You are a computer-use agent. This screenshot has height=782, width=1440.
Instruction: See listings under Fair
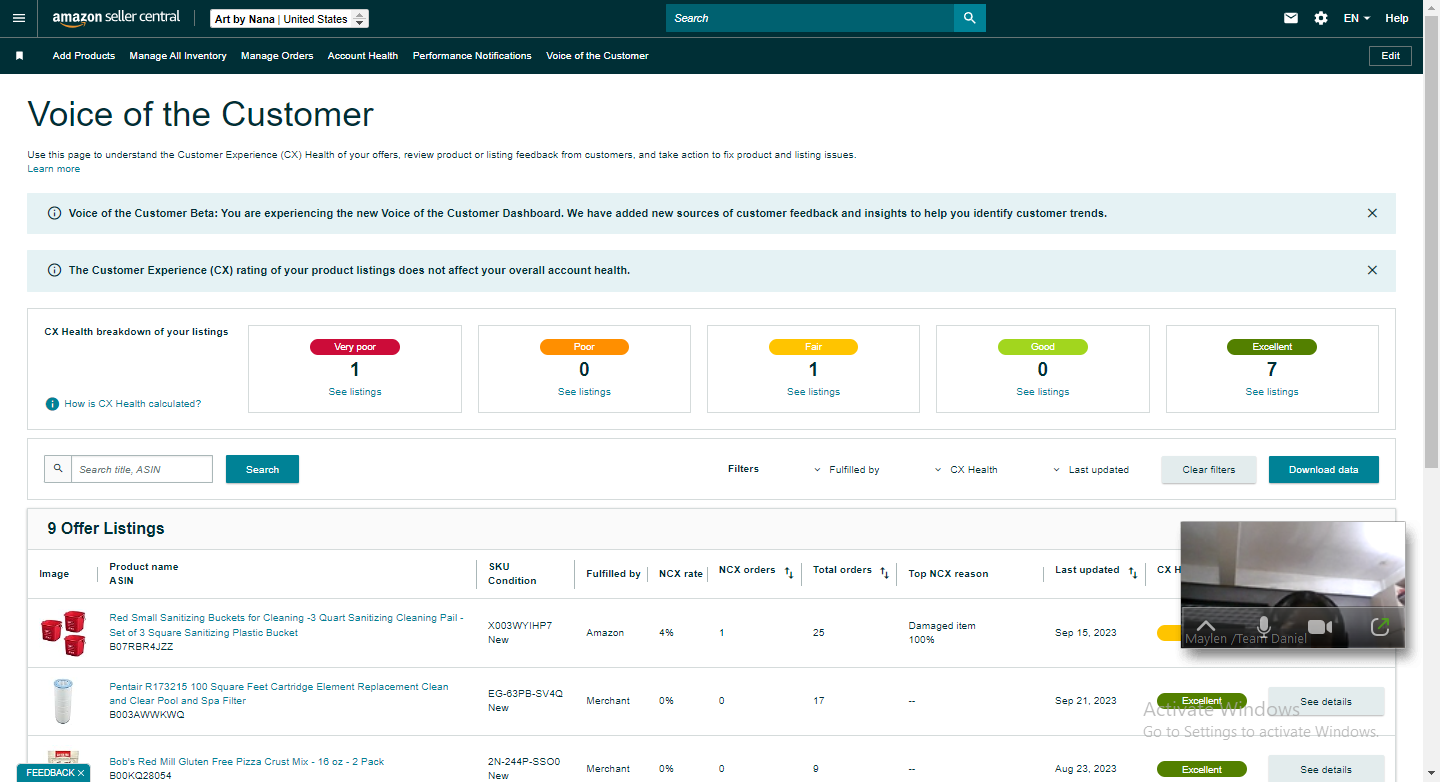(813, 392)
